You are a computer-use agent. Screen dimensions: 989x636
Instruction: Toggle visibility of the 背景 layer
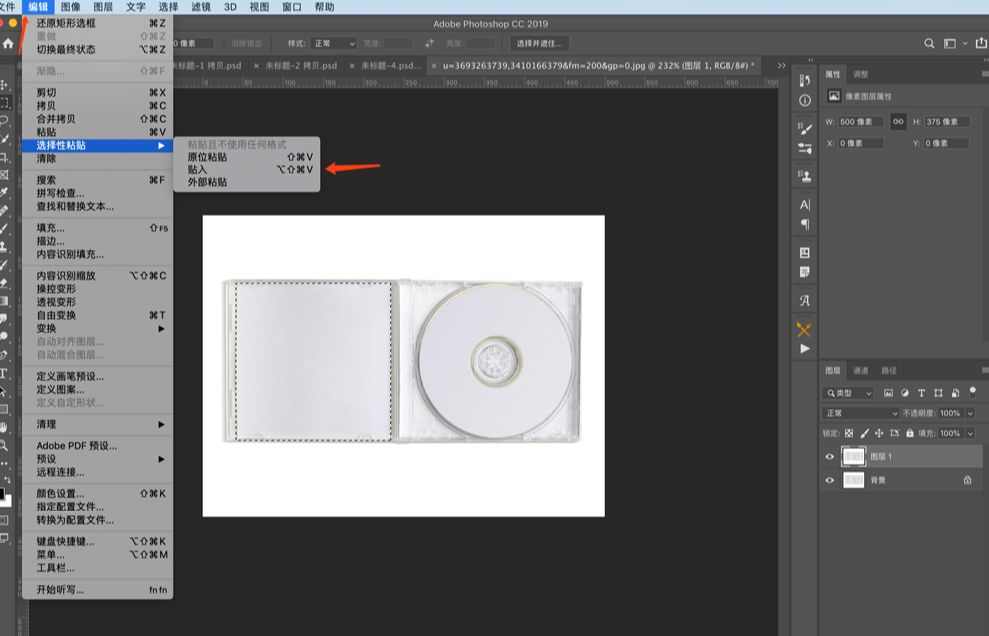tap(829, 479)
